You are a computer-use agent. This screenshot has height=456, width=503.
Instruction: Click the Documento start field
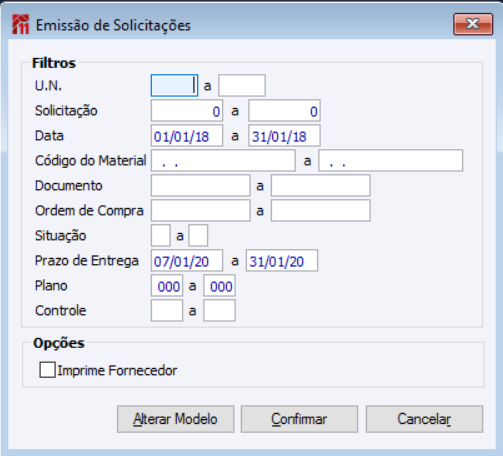tap(201, 186)
